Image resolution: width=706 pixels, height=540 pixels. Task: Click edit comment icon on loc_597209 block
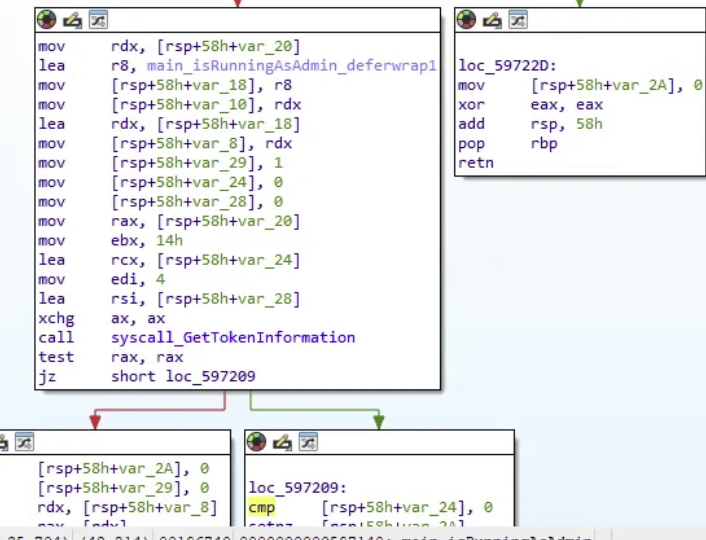tap(281, 442)
